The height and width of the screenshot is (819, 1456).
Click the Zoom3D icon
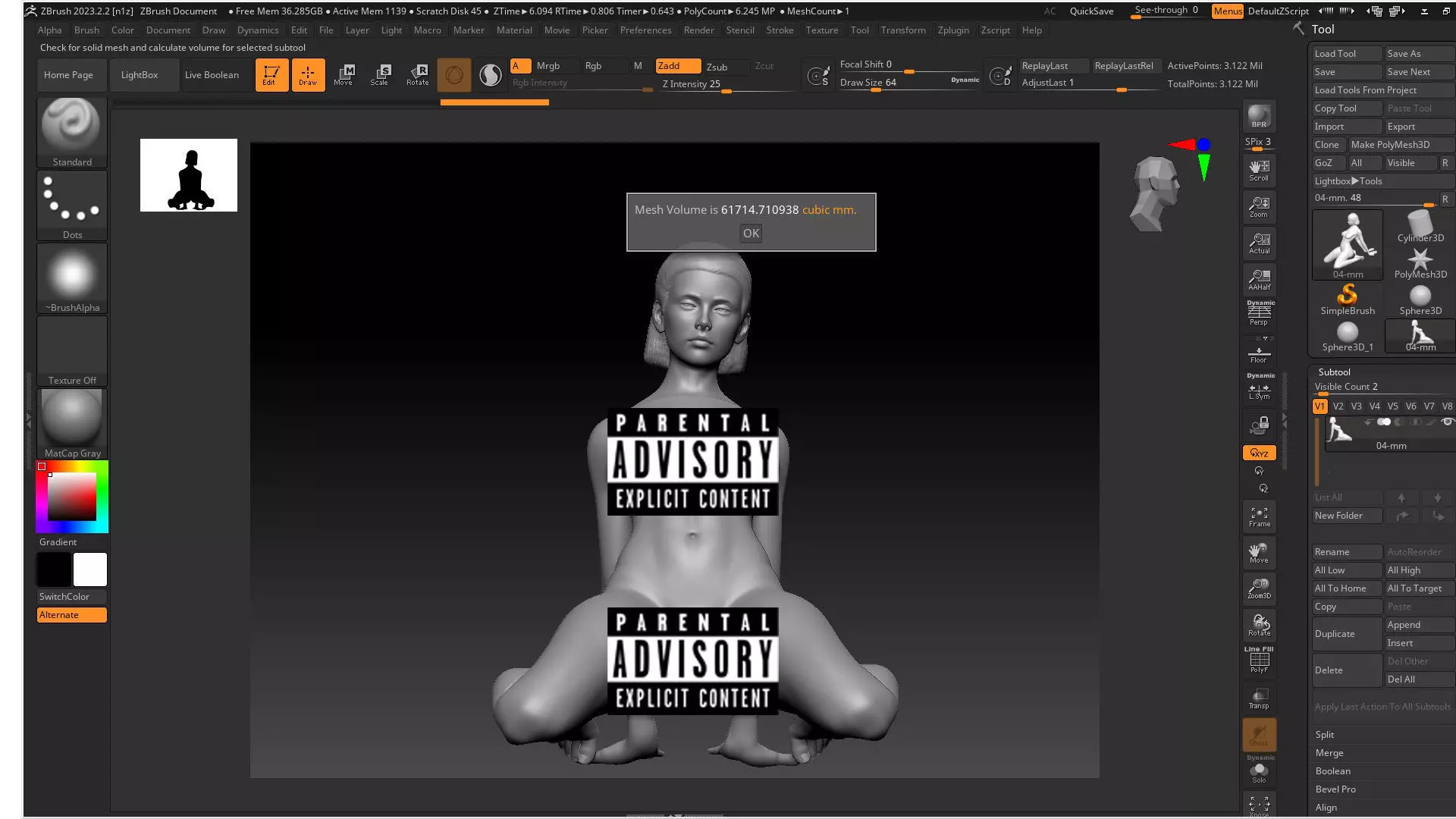point(1259,589)
